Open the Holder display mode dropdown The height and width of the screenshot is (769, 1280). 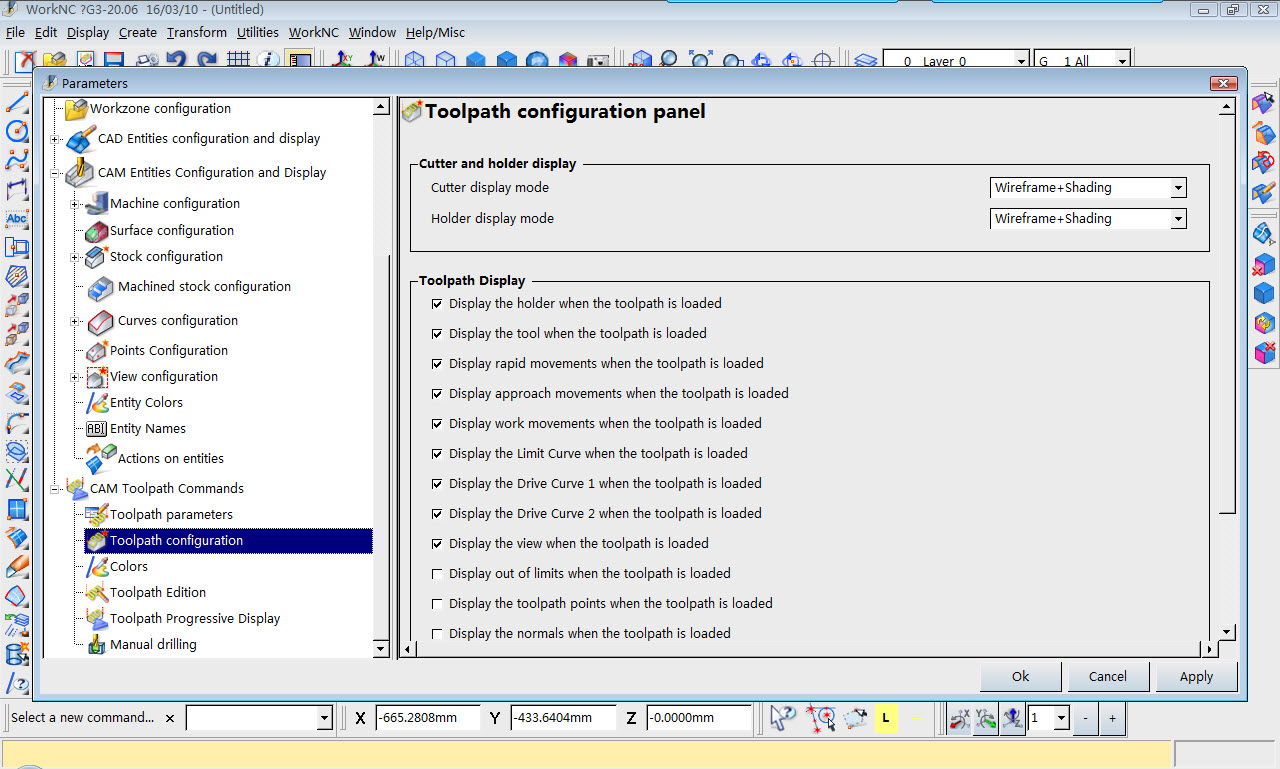(1178, 219)
